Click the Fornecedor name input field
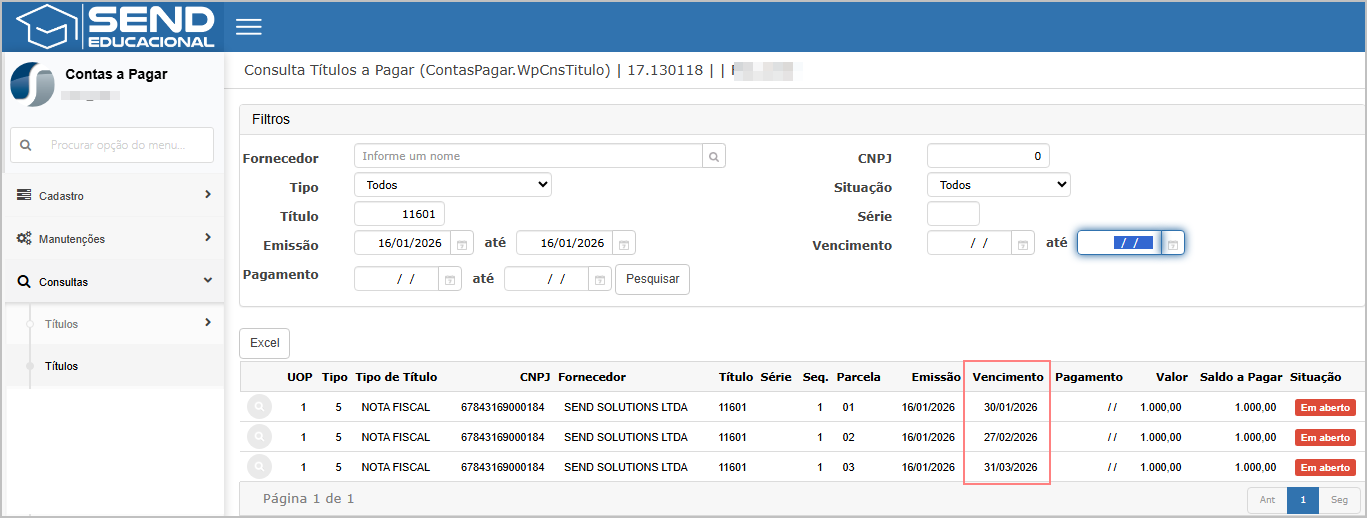1367x518 pixels. point(528,156)
